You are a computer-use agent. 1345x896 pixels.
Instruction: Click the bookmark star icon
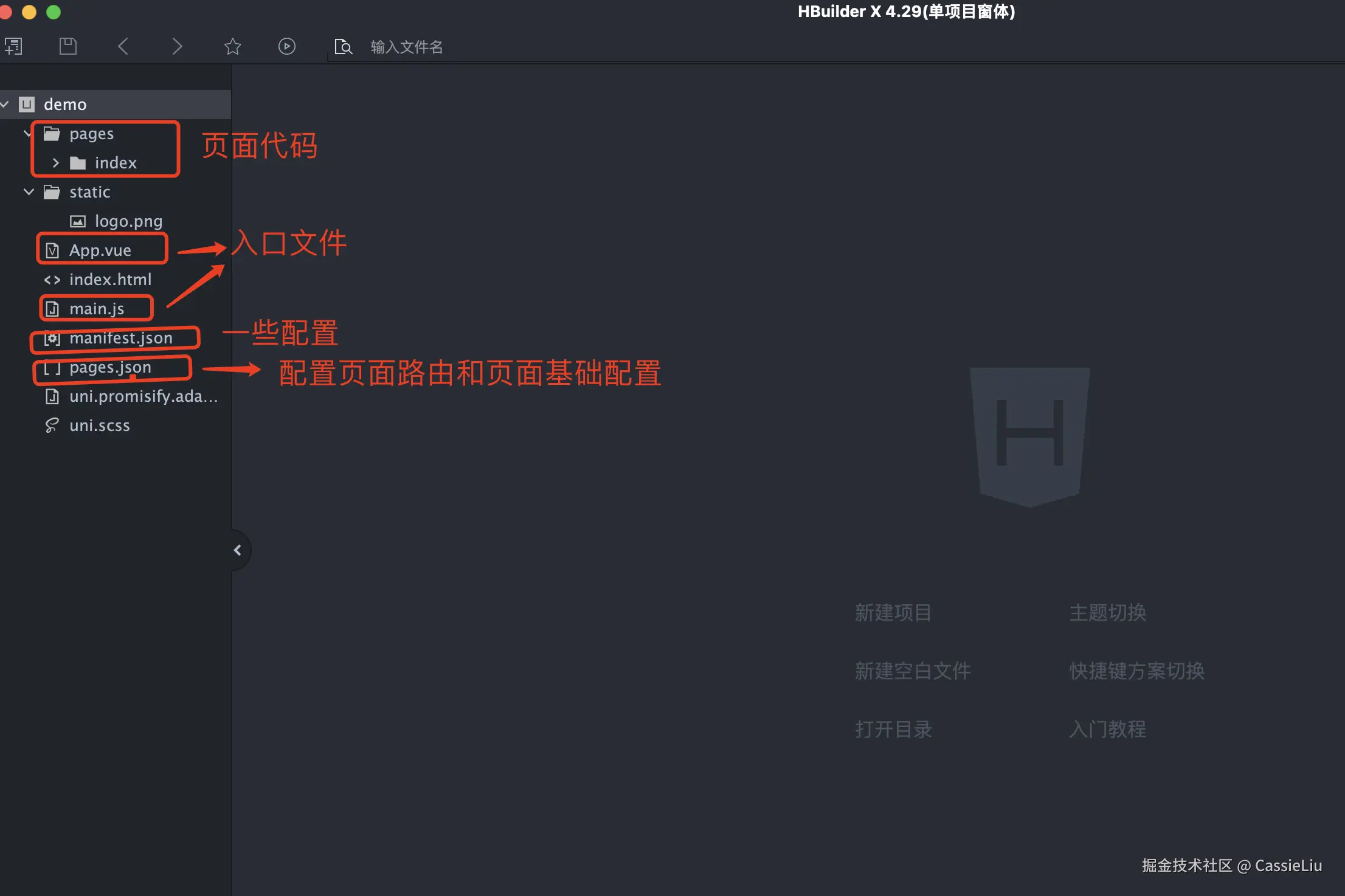coord(232,46)
